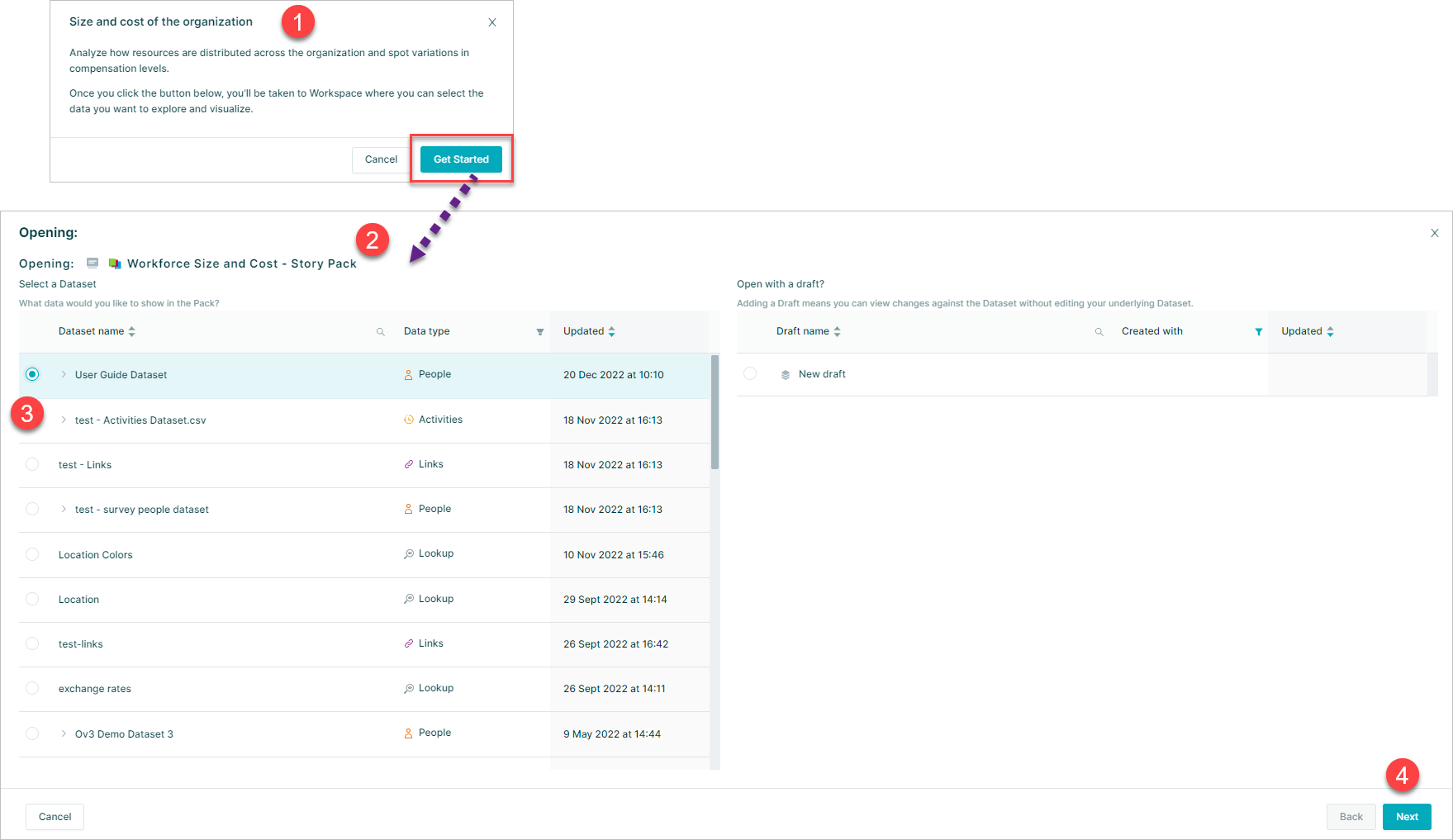Expand test - Activities Dataset.csv row
Viewport: 1453px width, 840px height.
point(64,420)
